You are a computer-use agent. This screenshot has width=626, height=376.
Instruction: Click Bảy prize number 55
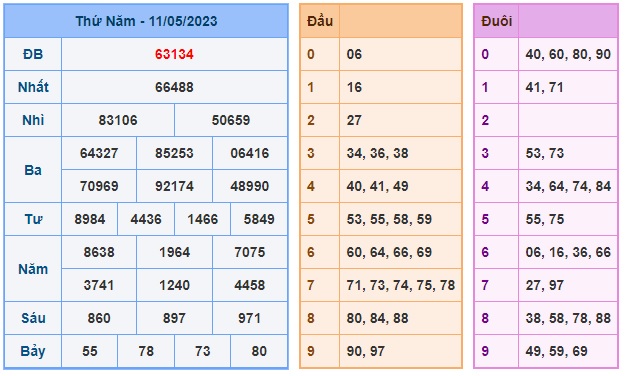pos(90,351)
